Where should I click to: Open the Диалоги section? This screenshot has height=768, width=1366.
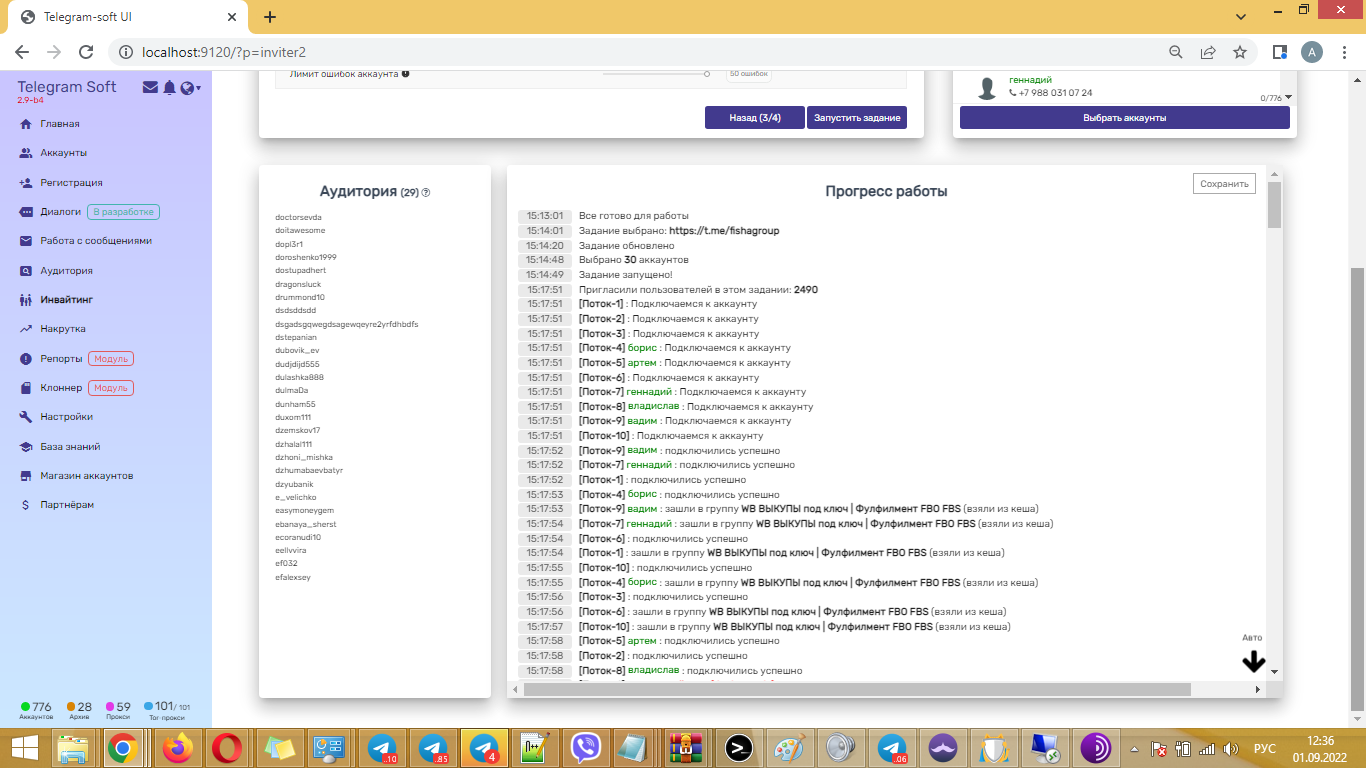tap(60, 212)
